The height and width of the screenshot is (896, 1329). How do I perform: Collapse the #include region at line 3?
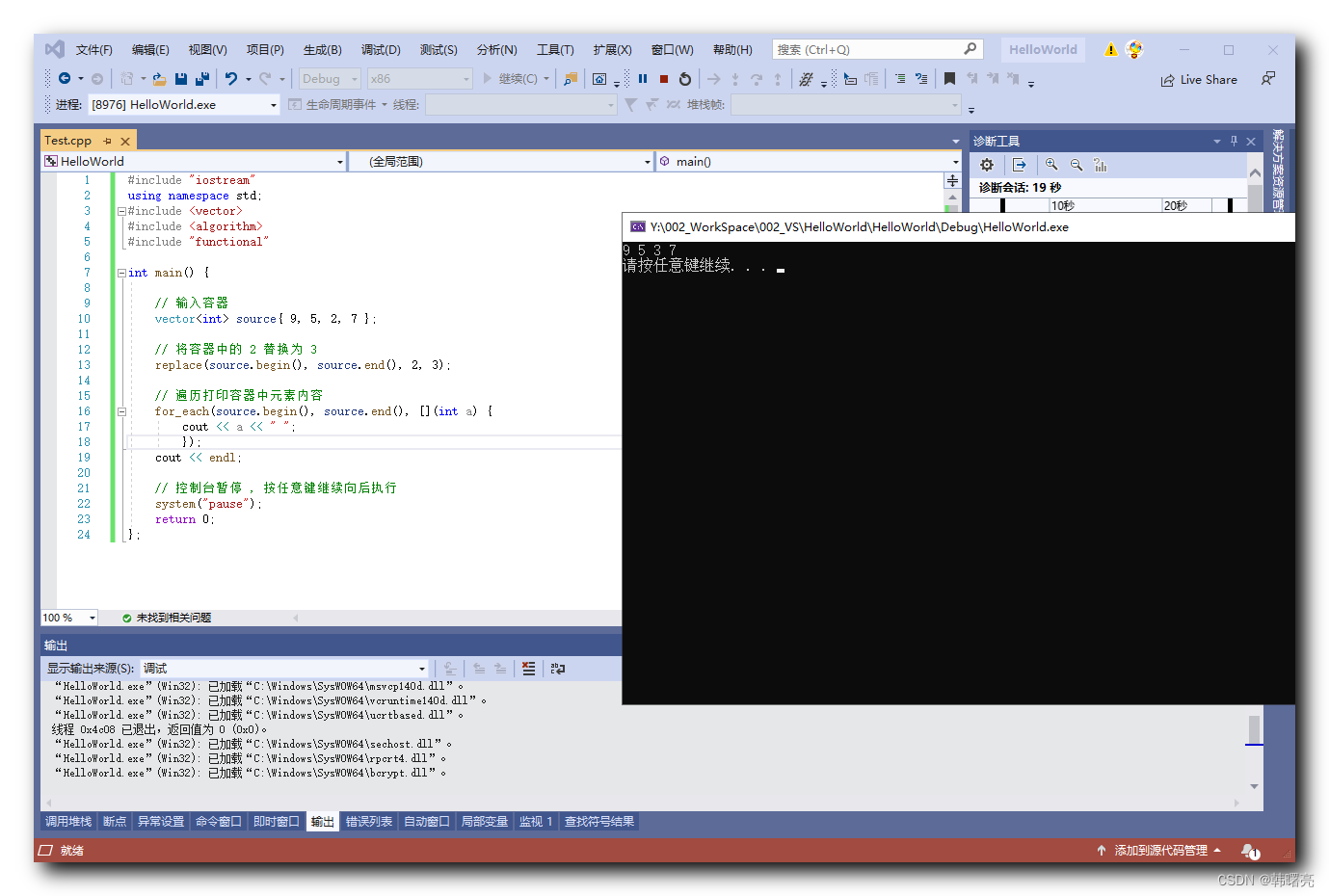click(x=121, y=211)
